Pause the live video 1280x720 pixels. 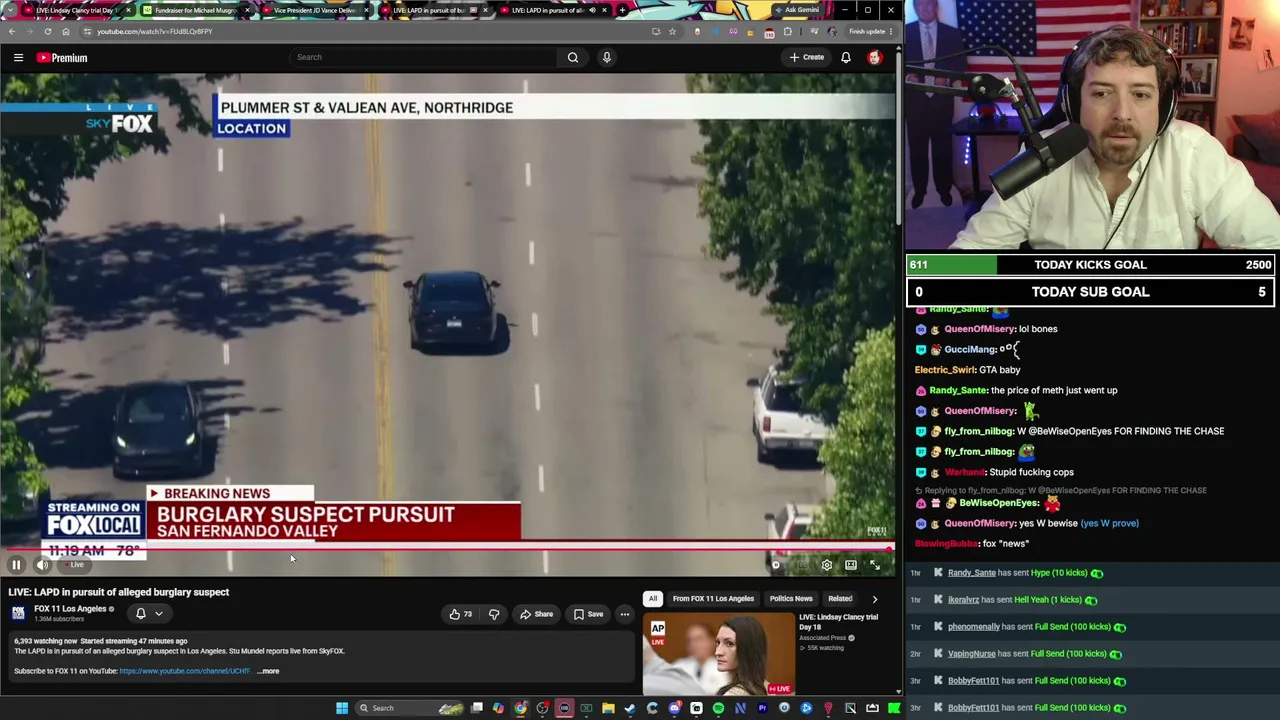16,565
